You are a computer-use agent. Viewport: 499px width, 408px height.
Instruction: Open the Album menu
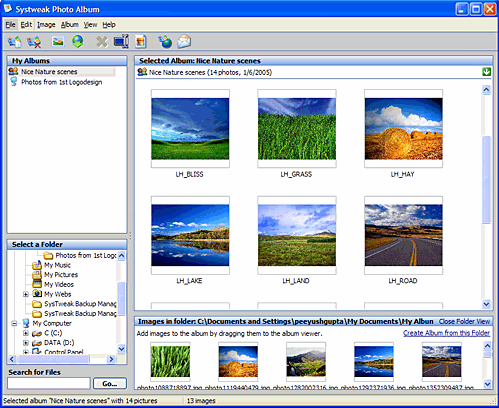tap(69, 25)
